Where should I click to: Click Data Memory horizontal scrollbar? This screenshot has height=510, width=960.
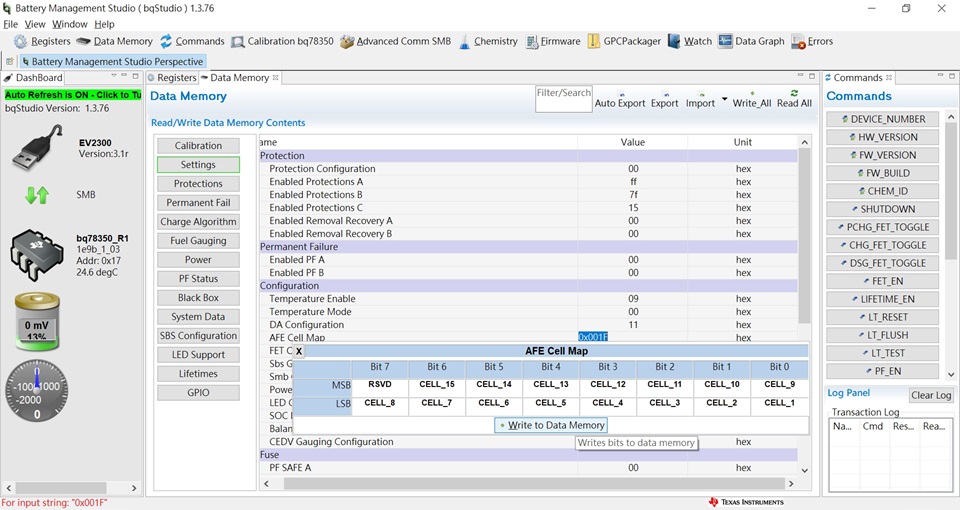pos(534,483)
